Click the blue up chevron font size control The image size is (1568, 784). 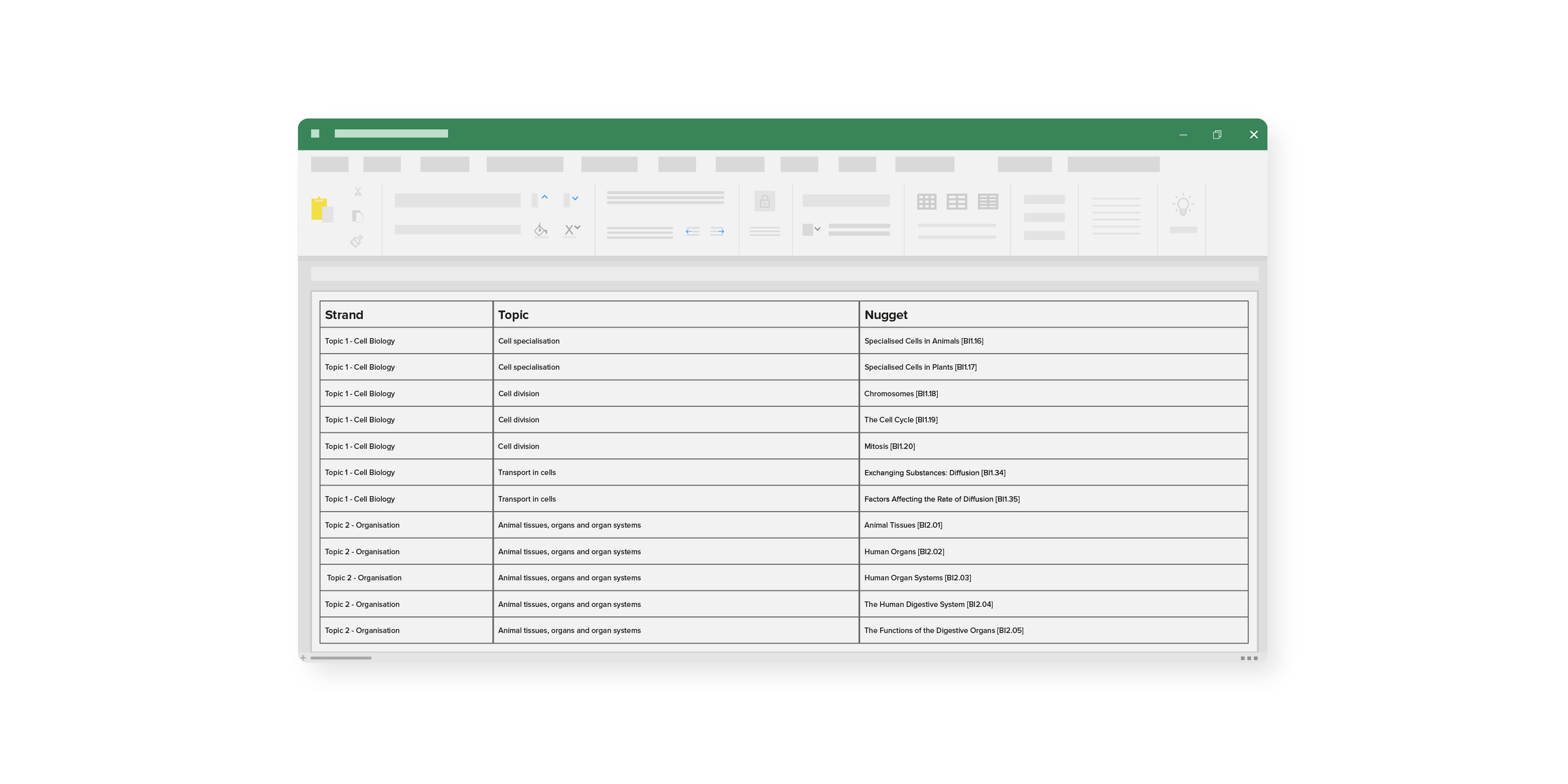tap(545, 197)
